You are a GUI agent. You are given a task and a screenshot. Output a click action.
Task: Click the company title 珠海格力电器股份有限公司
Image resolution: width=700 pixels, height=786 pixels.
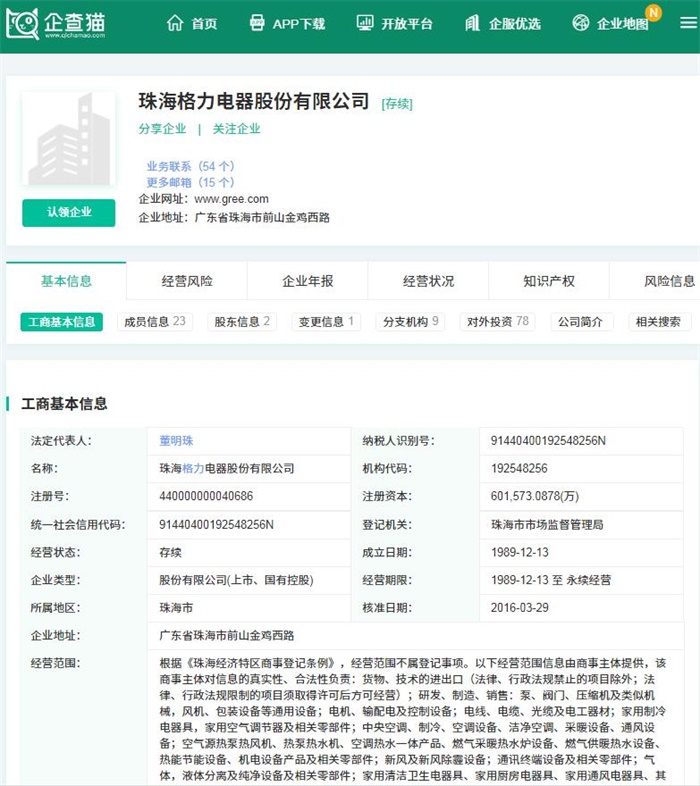click(254, 101)
